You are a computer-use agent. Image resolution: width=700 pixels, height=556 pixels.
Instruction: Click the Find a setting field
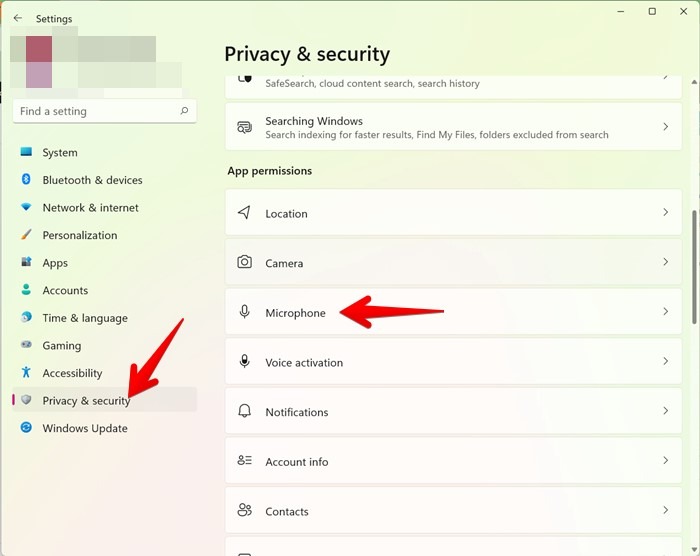(x=95, y=112)
